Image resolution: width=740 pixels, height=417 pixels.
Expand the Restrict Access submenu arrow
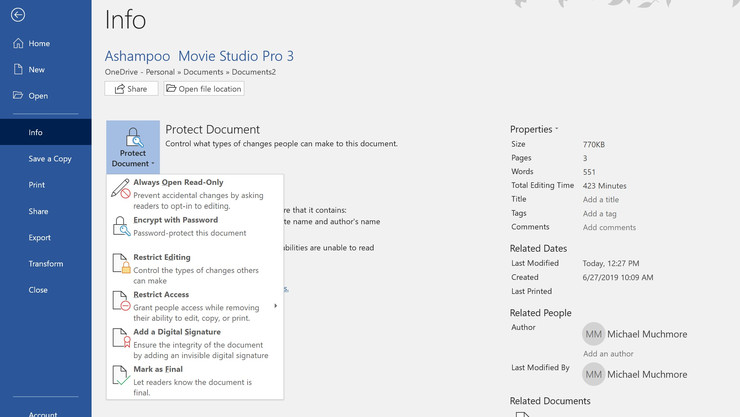(x=275, y=305)
